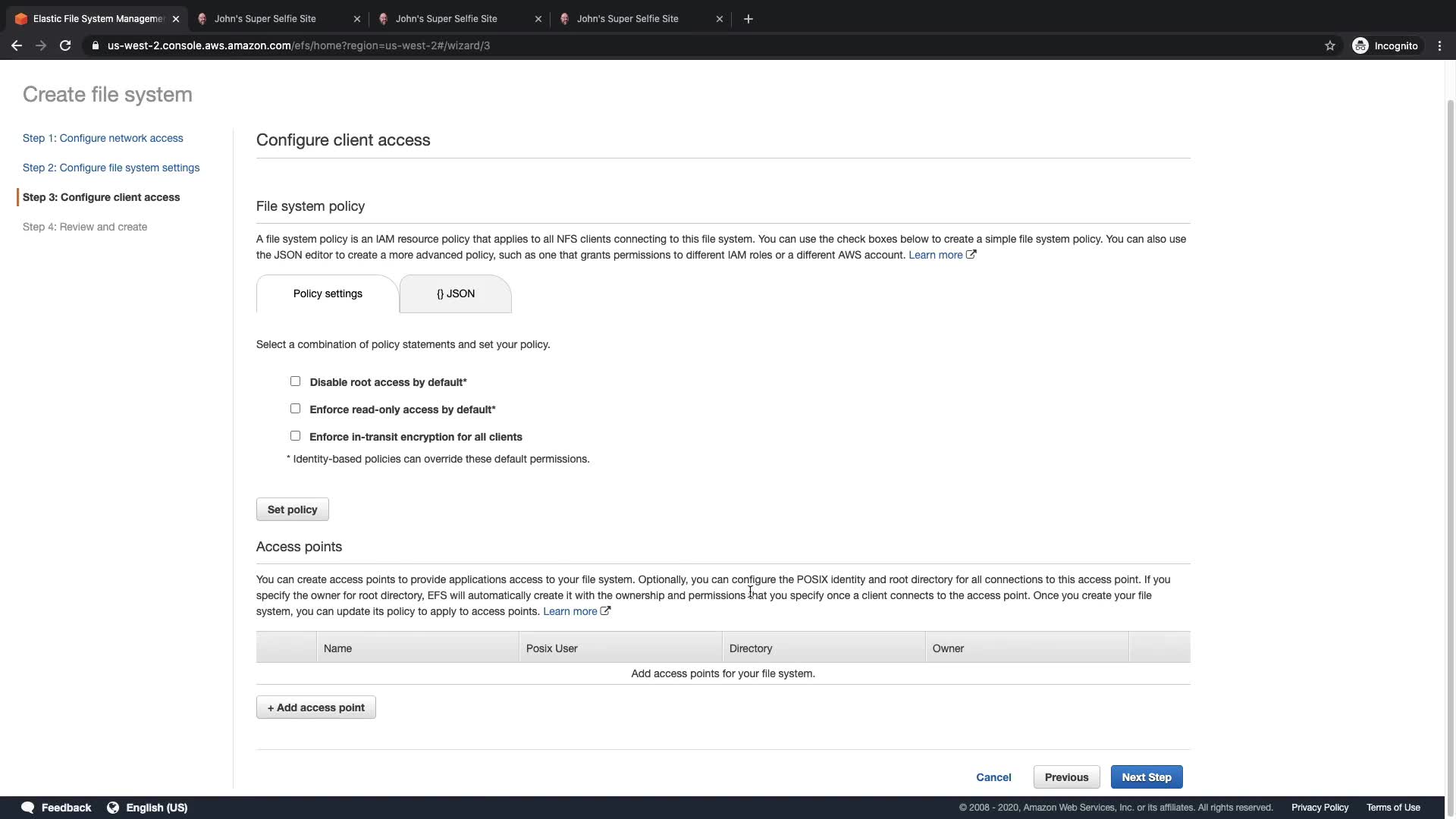This screenshot has height=819, width=1456.
Task: Tick Enforce in-transit encryption for all clients
Action: click(295, 436)
